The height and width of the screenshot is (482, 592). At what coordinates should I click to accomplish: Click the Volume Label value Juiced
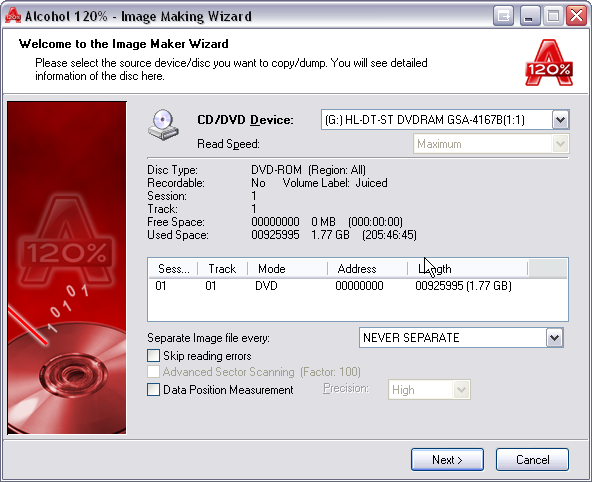[x=372, y=183]
